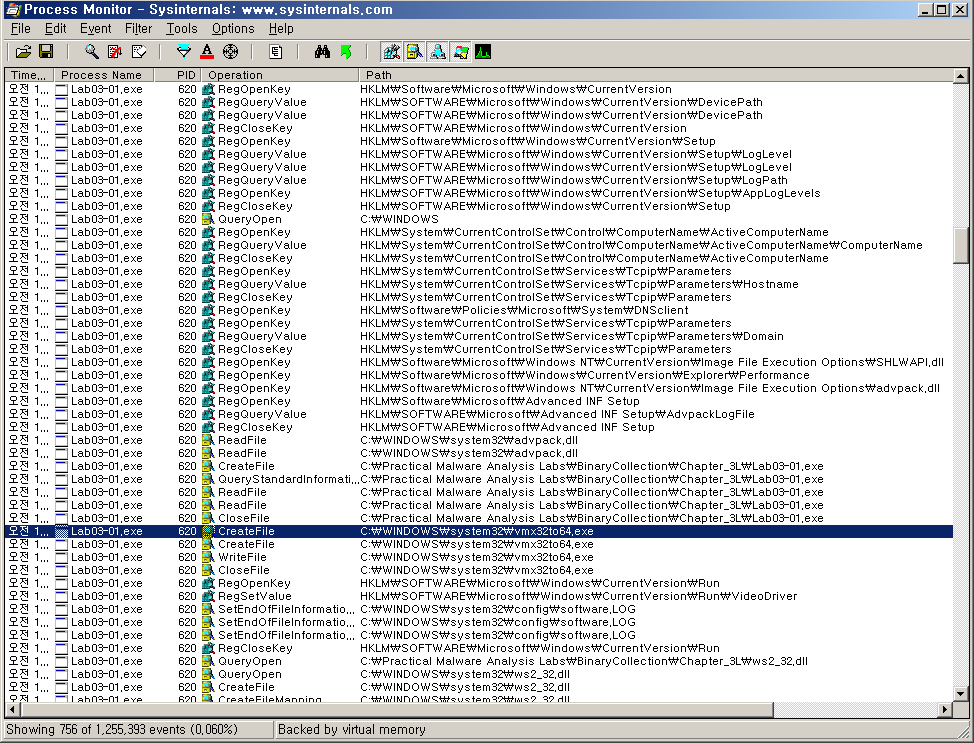Image resolution: width=974 pixels, height=743 pixels.
Task: Open the Filter menu
Action: click(x=138, y=29)
